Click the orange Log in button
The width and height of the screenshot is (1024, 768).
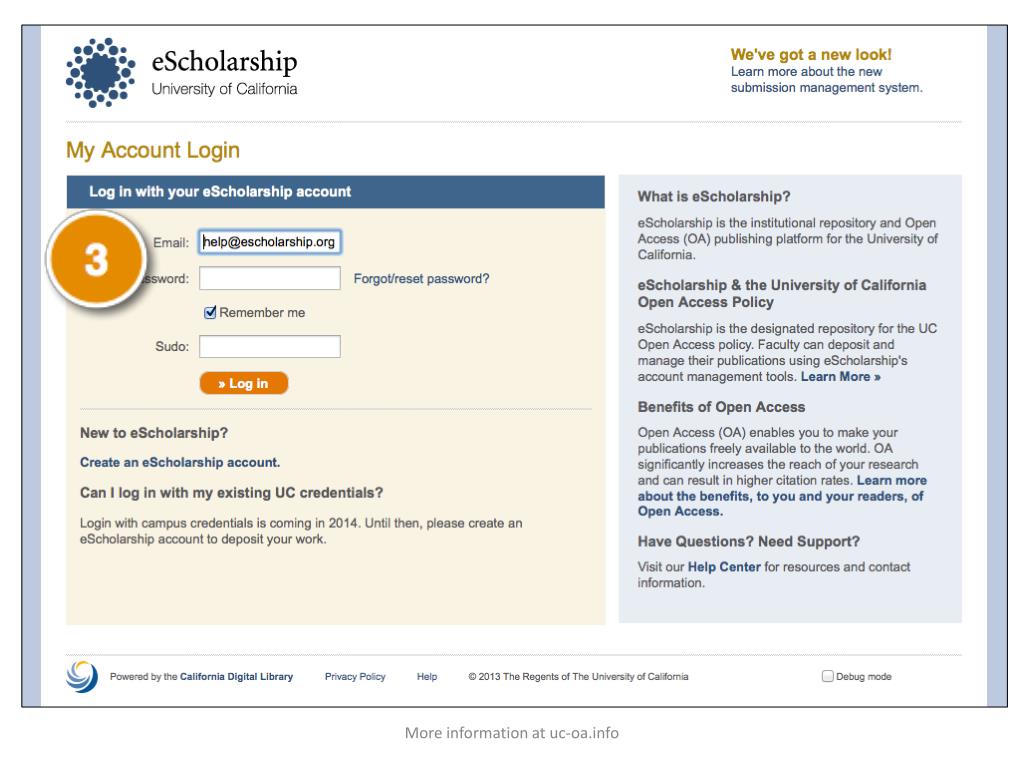tap(244, 383)
